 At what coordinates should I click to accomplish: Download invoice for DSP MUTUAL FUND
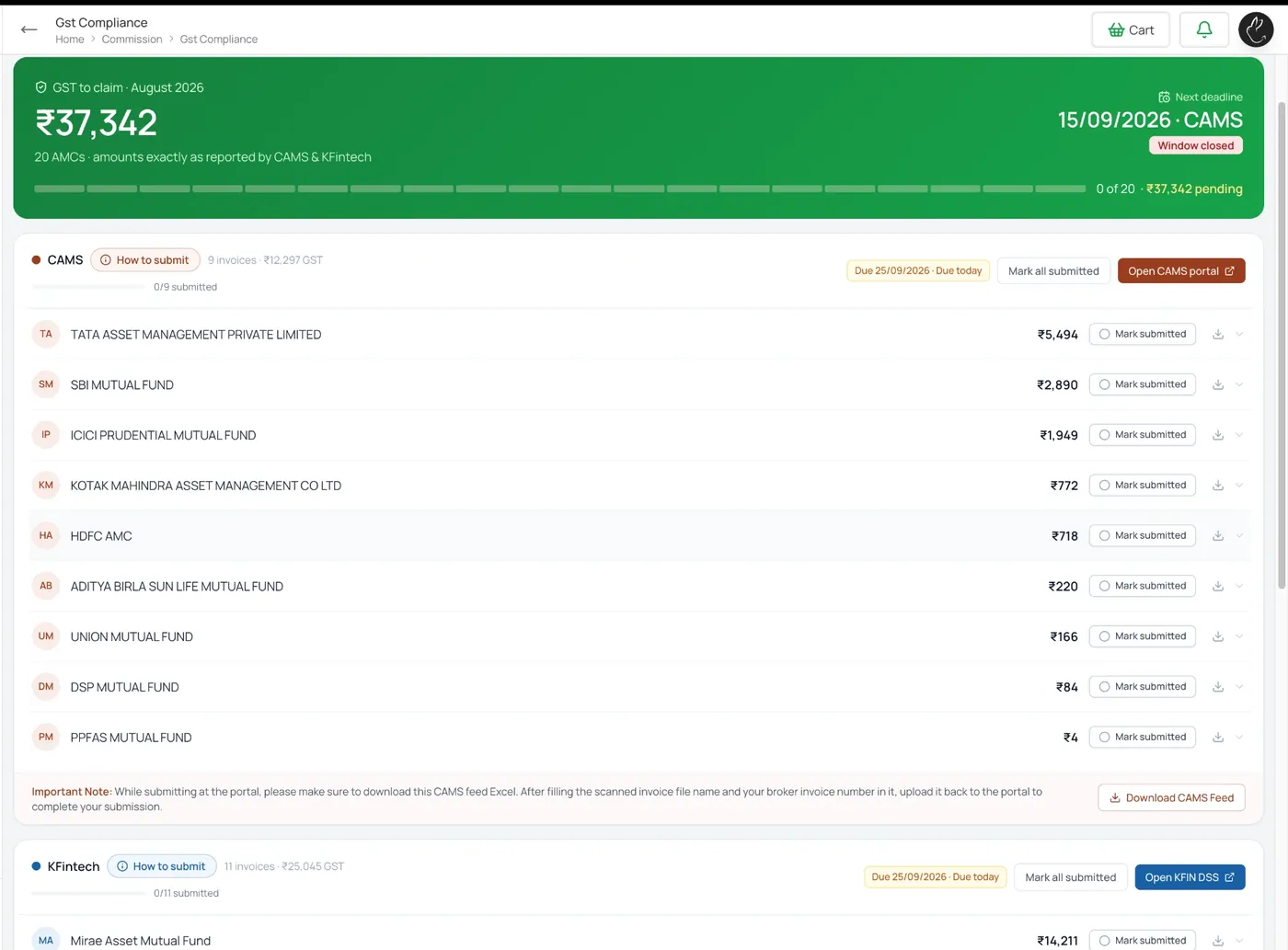coord(1218,687)
